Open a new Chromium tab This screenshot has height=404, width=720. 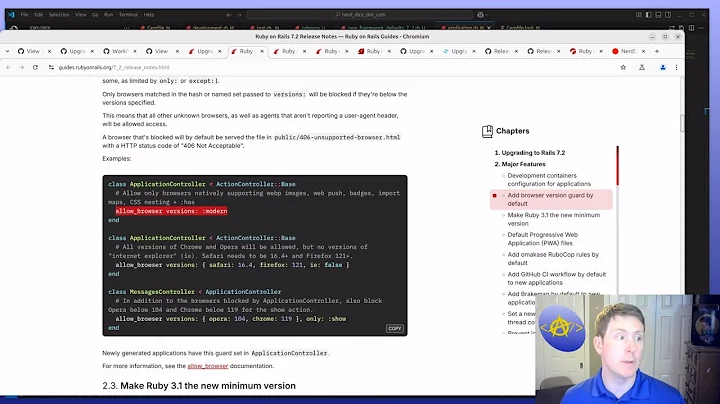tap(657, 51)
